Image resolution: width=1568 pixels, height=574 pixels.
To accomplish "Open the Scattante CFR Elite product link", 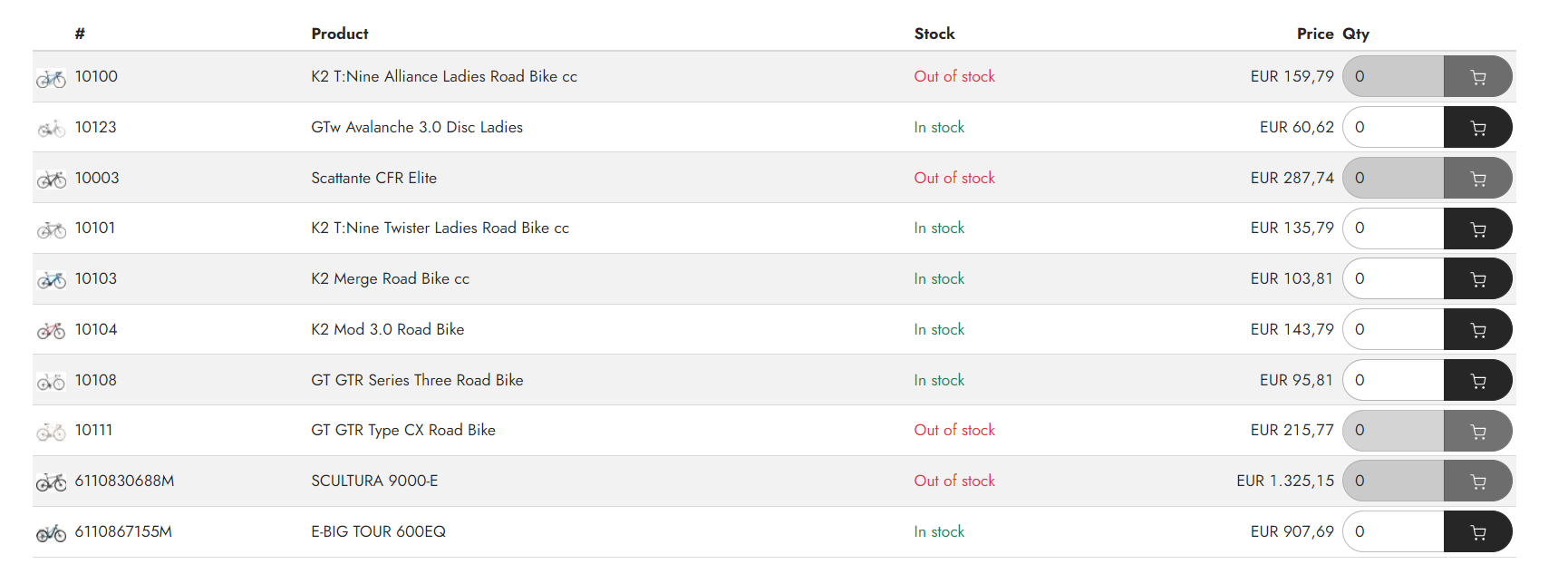I will [x=373, y=179].
